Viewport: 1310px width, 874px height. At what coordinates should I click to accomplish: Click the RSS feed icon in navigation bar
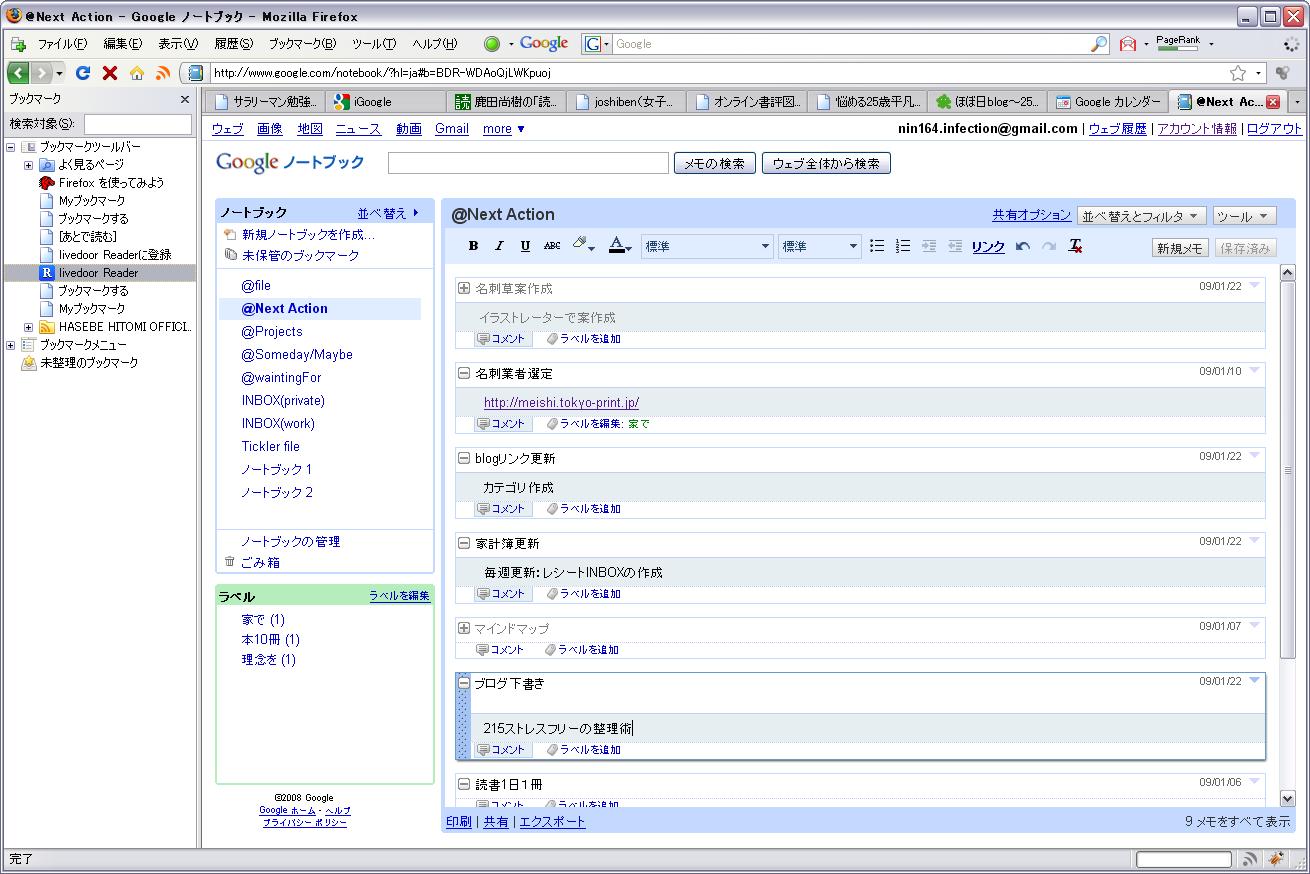163,73
